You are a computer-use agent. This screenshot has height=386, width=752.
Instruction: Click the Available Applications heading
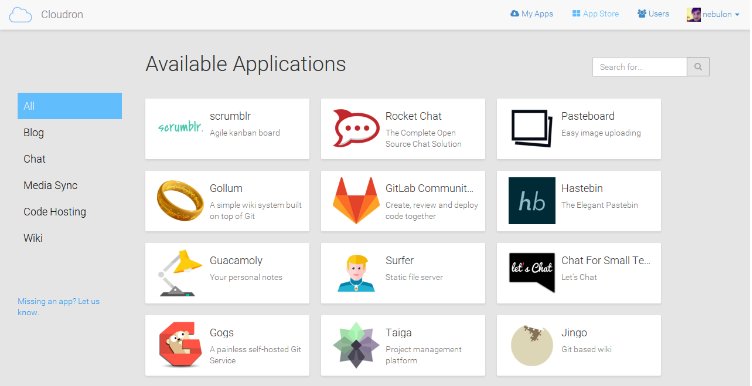pyautogui.click(x=246, y=64)
